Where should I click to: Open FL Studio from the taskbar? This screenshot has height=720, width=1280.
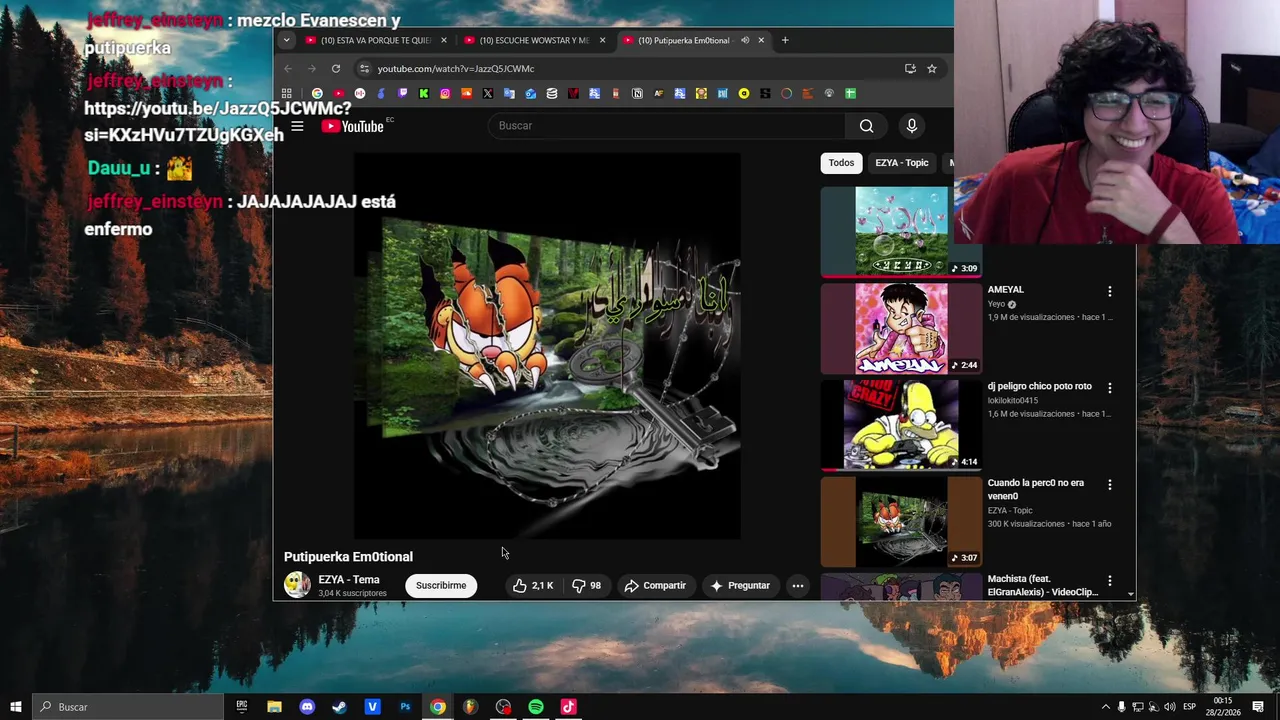click(x=470, y=707)
